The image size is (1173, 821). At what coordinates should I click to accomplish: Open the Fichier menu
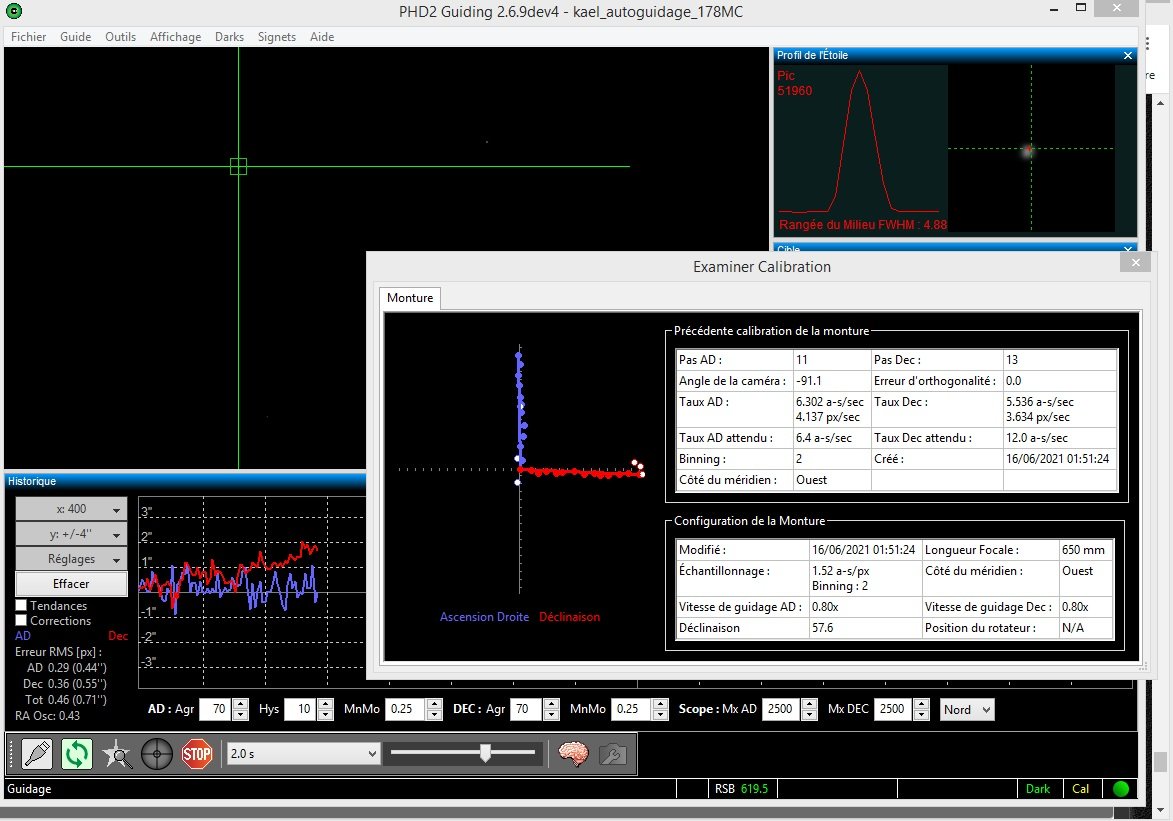tap(28, 37)
